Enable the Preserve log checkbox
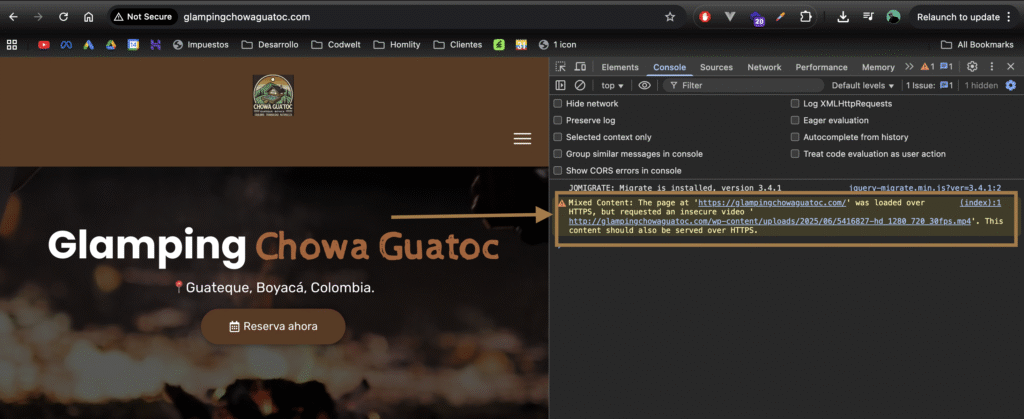 click(x=558, y=121)
